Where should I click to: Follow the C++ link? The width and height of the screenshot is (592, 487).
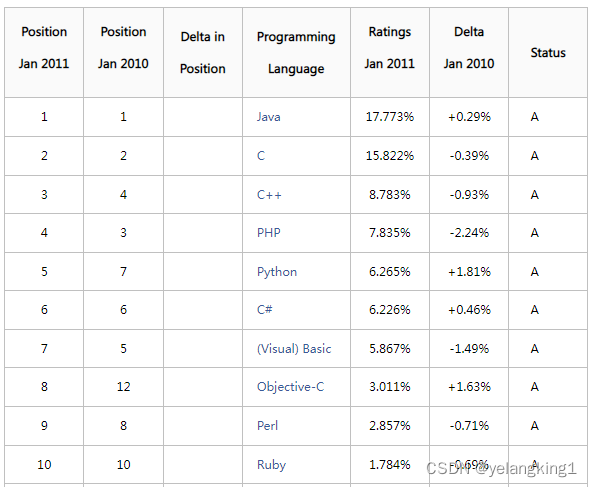pyautogui.click(x=269, y=195)
